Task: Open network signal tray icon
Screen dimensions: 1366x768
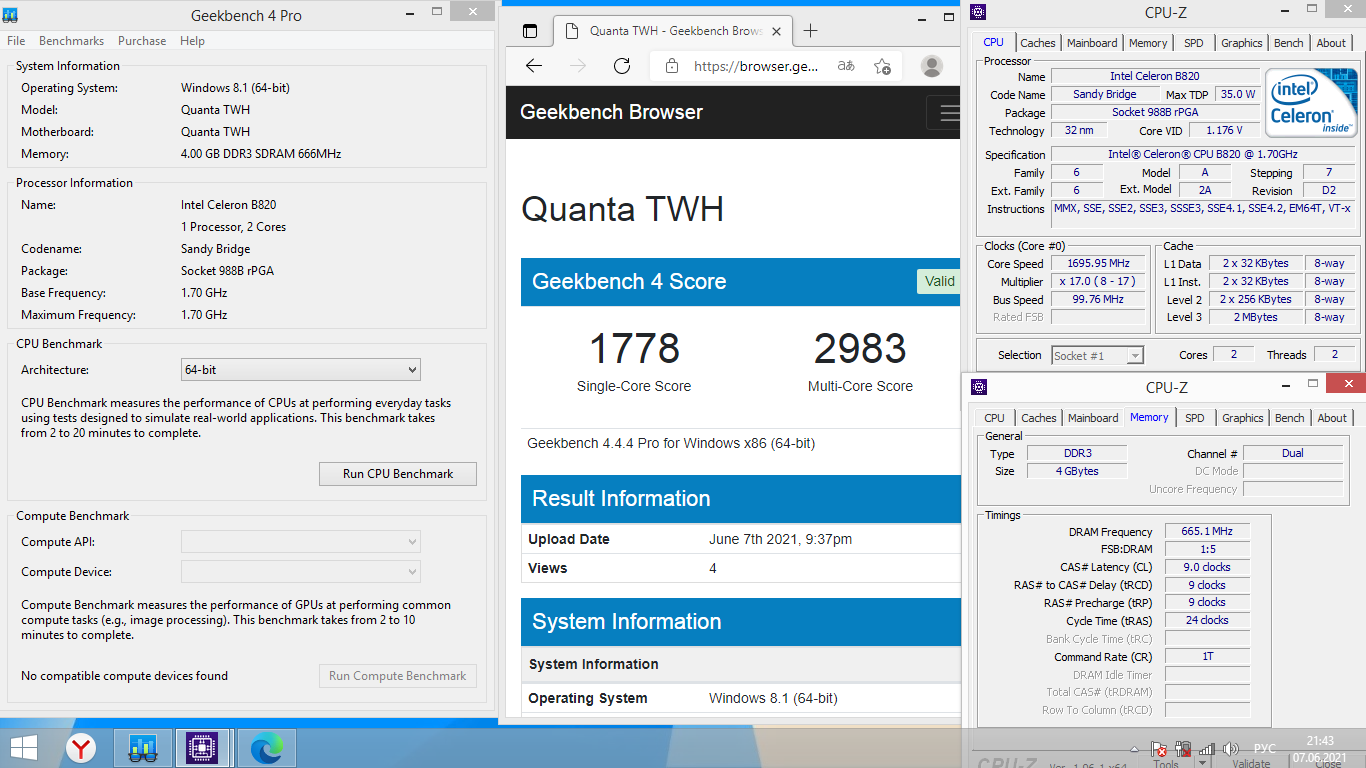Action: [x=1207, y=748]
